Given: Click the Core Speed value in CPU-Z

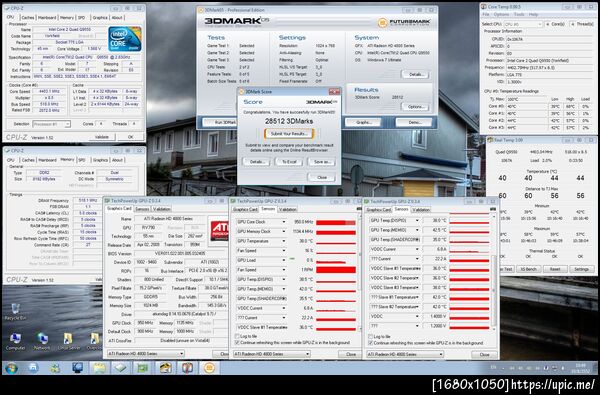Looking at the screenshot, I should pyautogui.click(x=49, y=91).
